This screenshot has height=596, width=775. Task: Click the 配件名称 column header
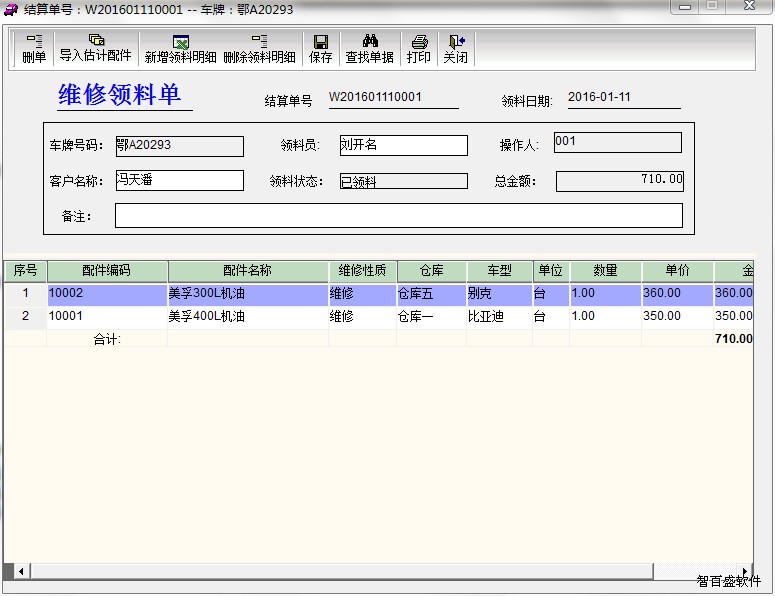tap(248, 271)
